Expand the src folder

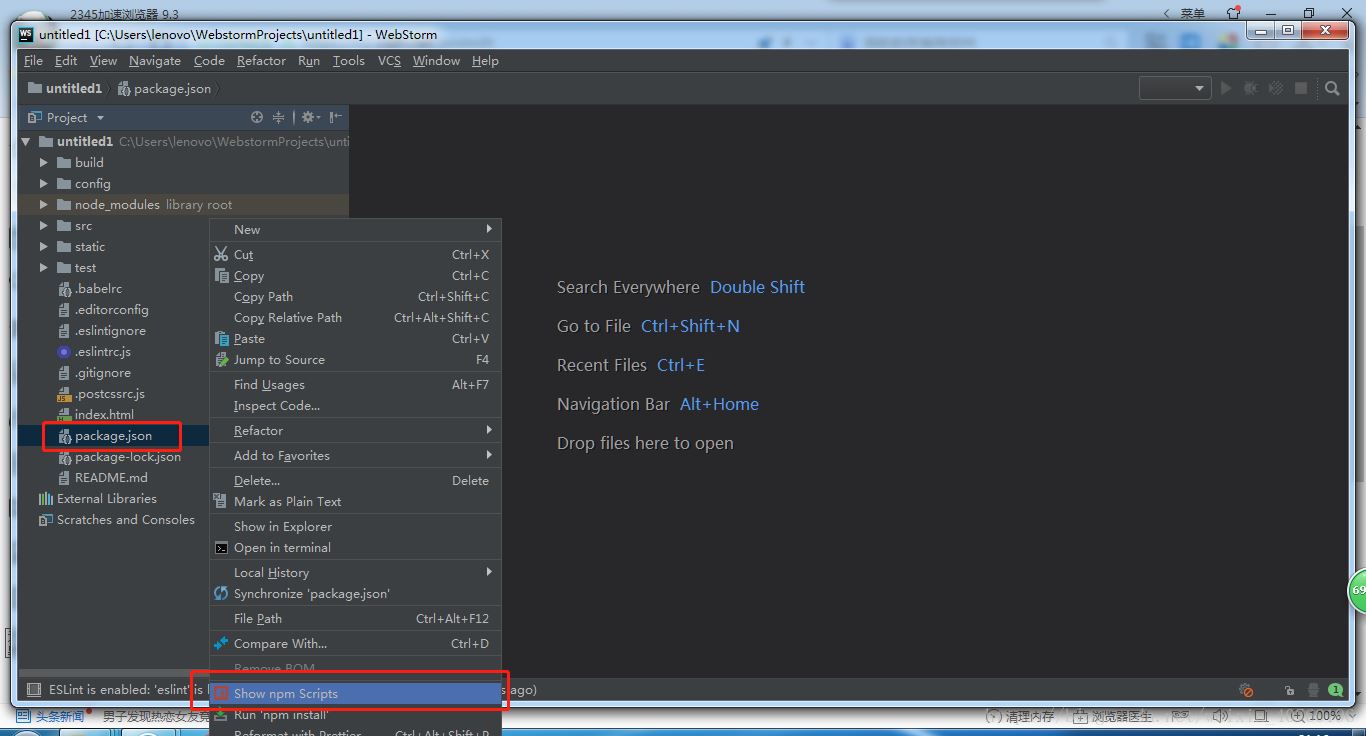tap(43, 226)
